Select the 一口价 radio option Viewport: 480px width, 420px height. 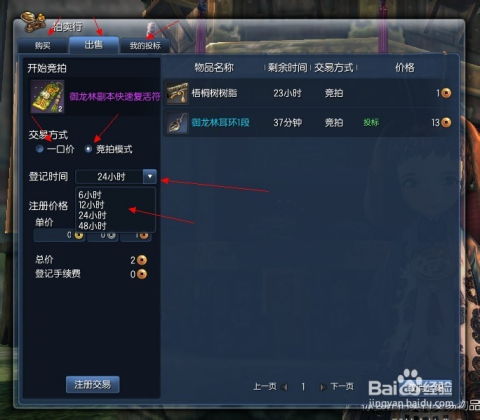coord(40,149)
